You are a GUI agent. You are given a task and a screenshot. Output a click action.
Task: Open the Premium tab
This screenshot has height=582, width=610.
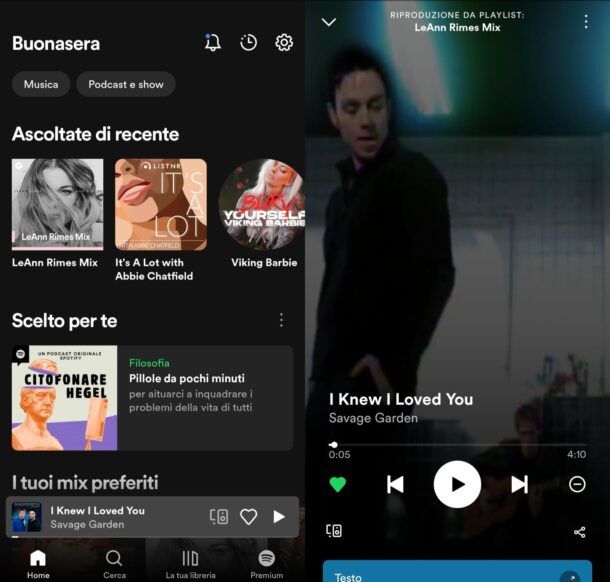pos(266,564)
